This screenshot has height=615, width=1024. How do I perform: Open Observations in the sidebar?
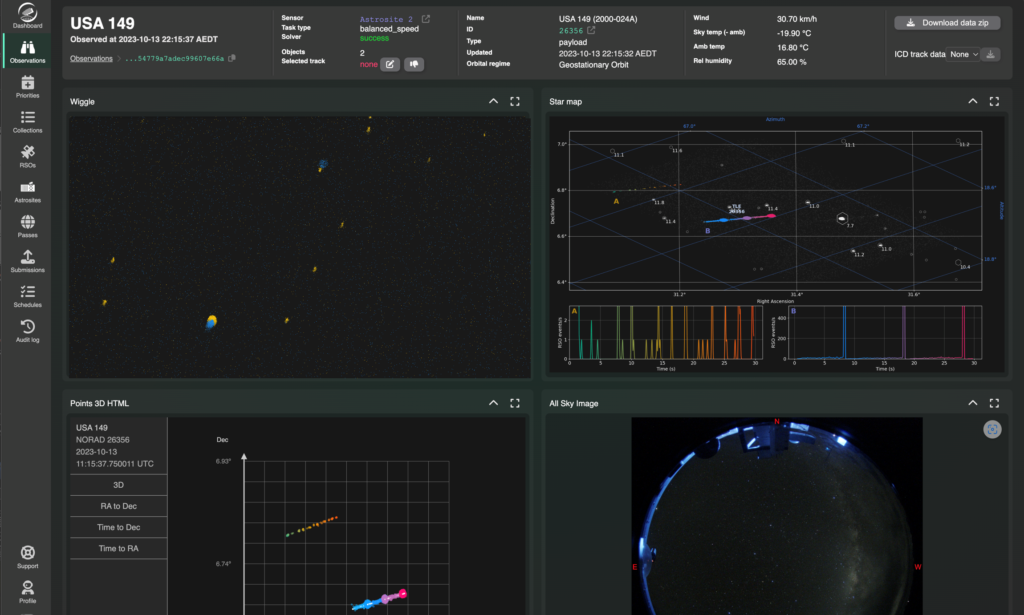point(27,50)
